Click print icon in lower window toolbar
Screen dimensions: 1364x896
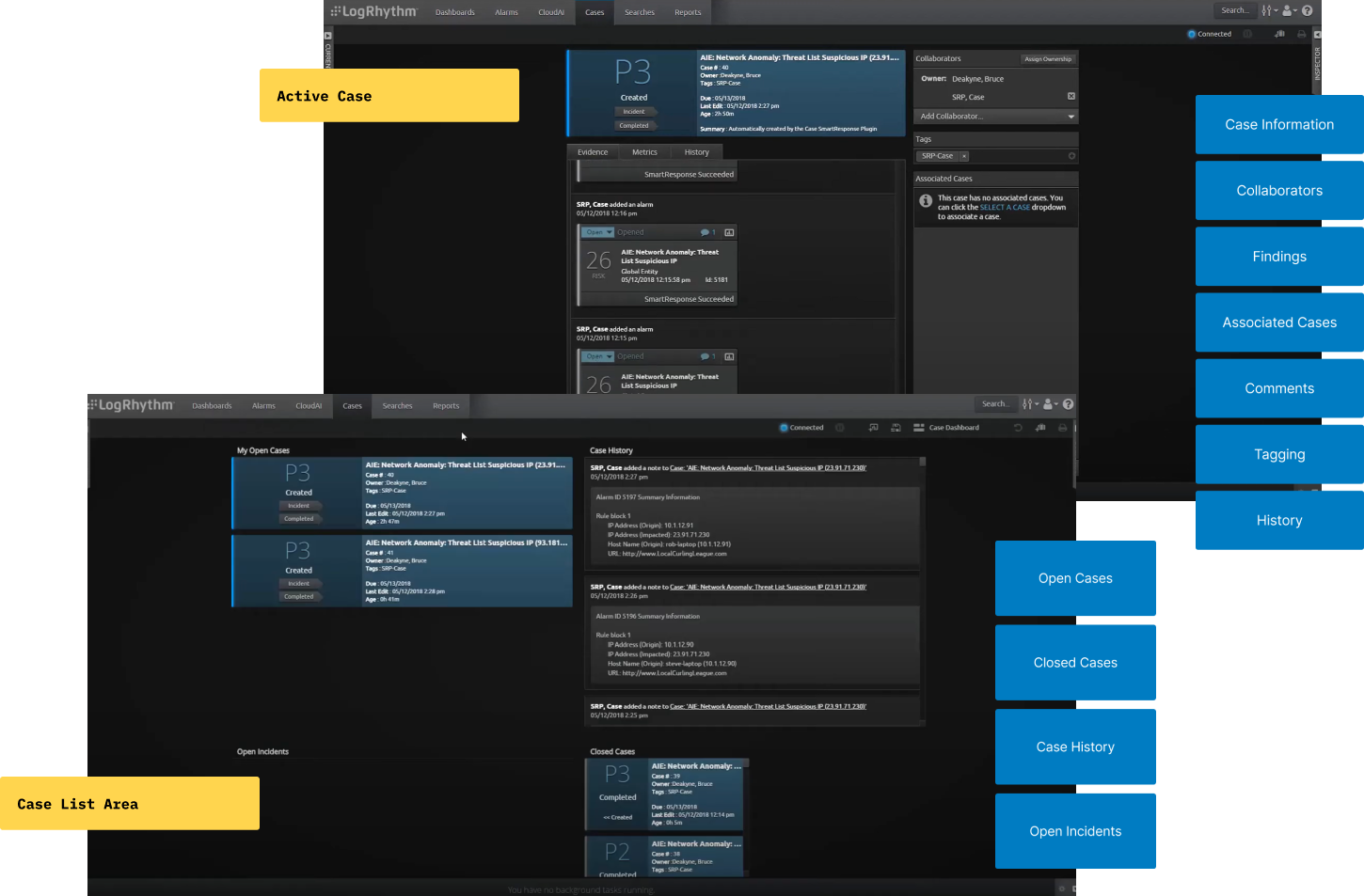coord(1063,428)
